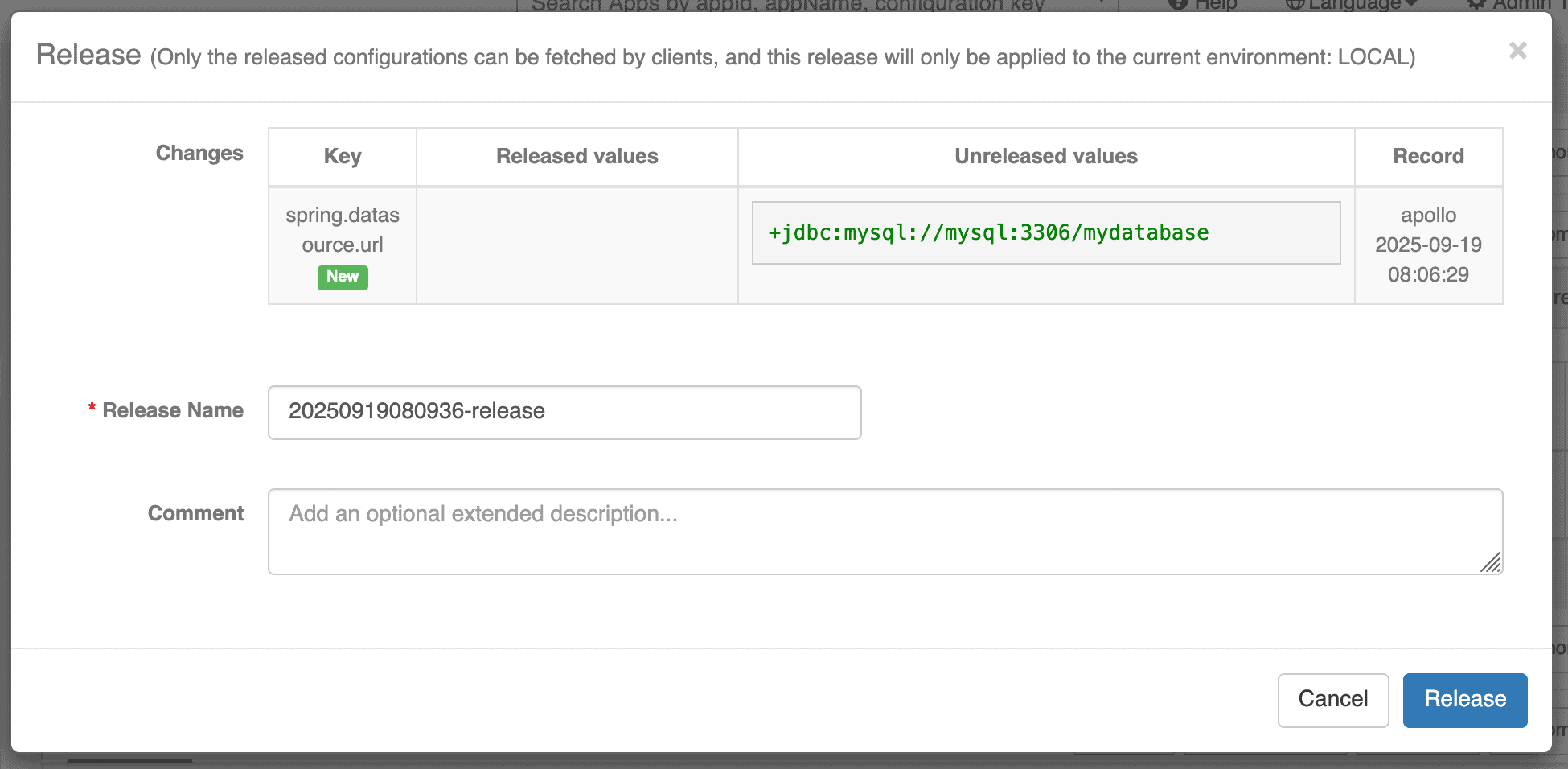The image size is (1568, 769).
Task: Click the green New badge
Action: (x=343, y=277)
